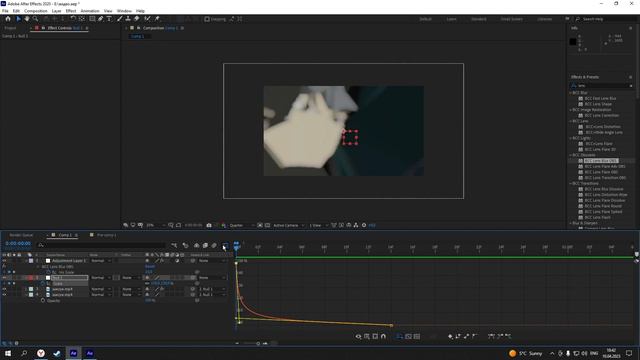Collapse Adjustment Layer 1 properties twirl
640x360 pixels.
coord(26,260)
